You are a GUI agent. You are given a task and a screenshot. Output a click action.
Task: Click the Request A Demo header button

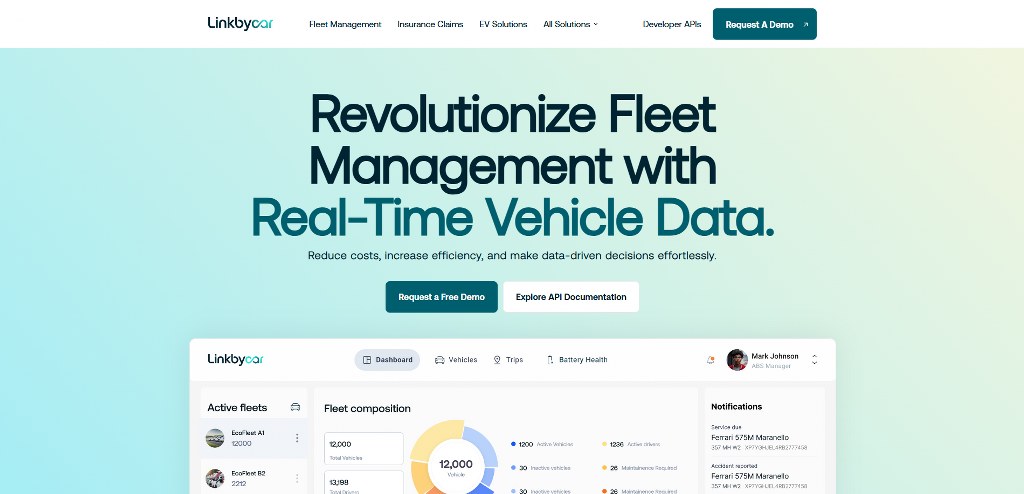click(x=765, y=24)
